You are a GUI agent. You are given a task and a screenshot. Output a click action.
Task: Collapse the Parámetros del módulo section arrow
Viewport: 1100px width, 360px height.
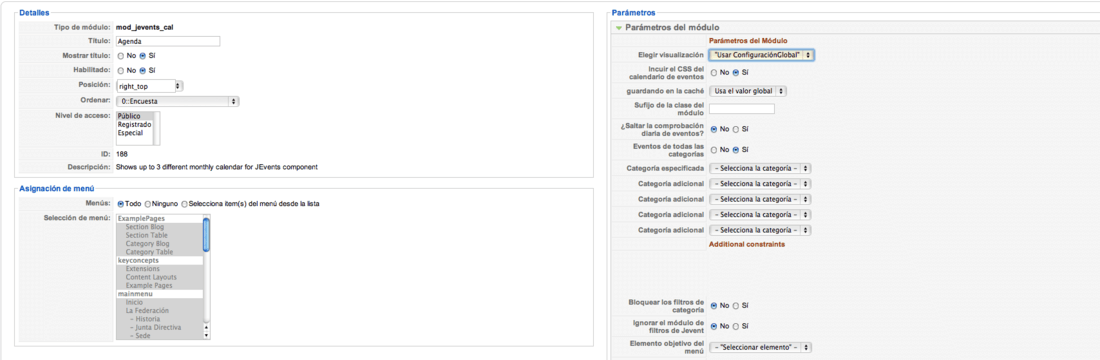pyautogui.click(x=619, y=28)
